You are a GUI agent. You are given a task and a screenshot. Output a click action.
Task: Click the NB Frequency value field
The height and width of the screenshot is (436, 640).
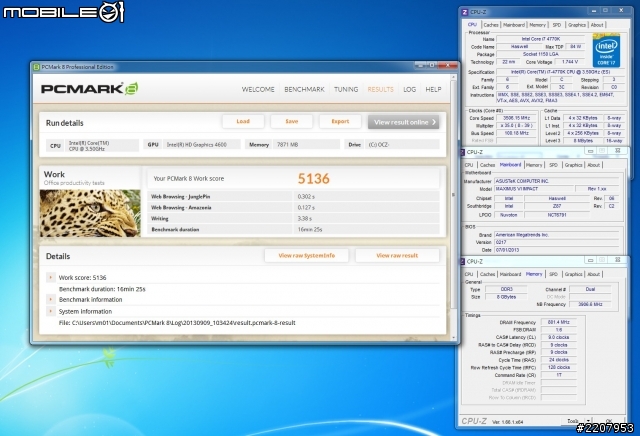tap(590, 304)
